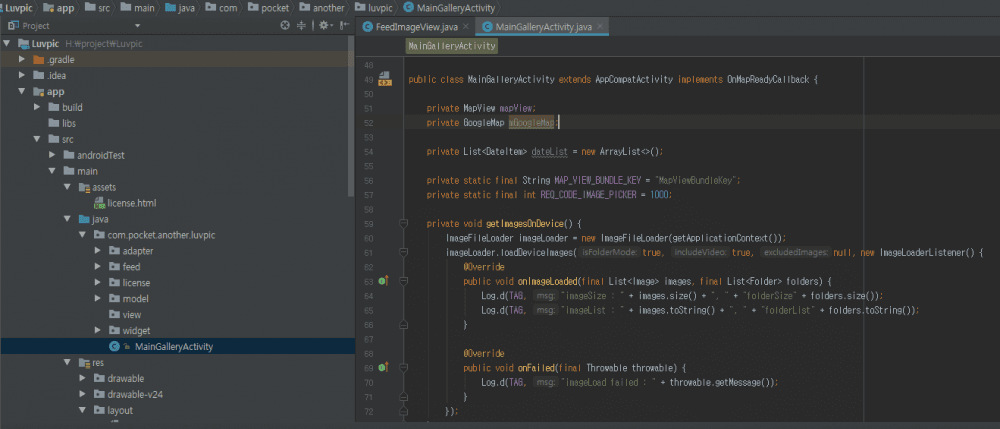The height and width of the screenshot is (429, 1000).
Task: Hide the Project tool window
Action: pos(344,25)
